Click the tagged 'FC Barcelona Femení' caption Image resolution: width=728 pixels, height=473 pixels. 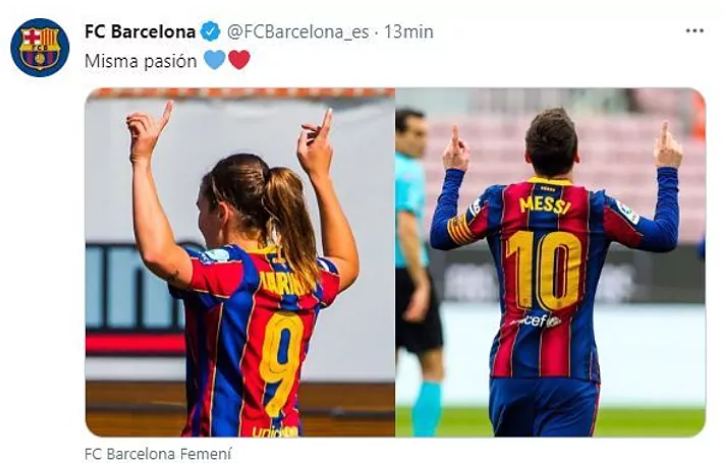click(158, 454)
